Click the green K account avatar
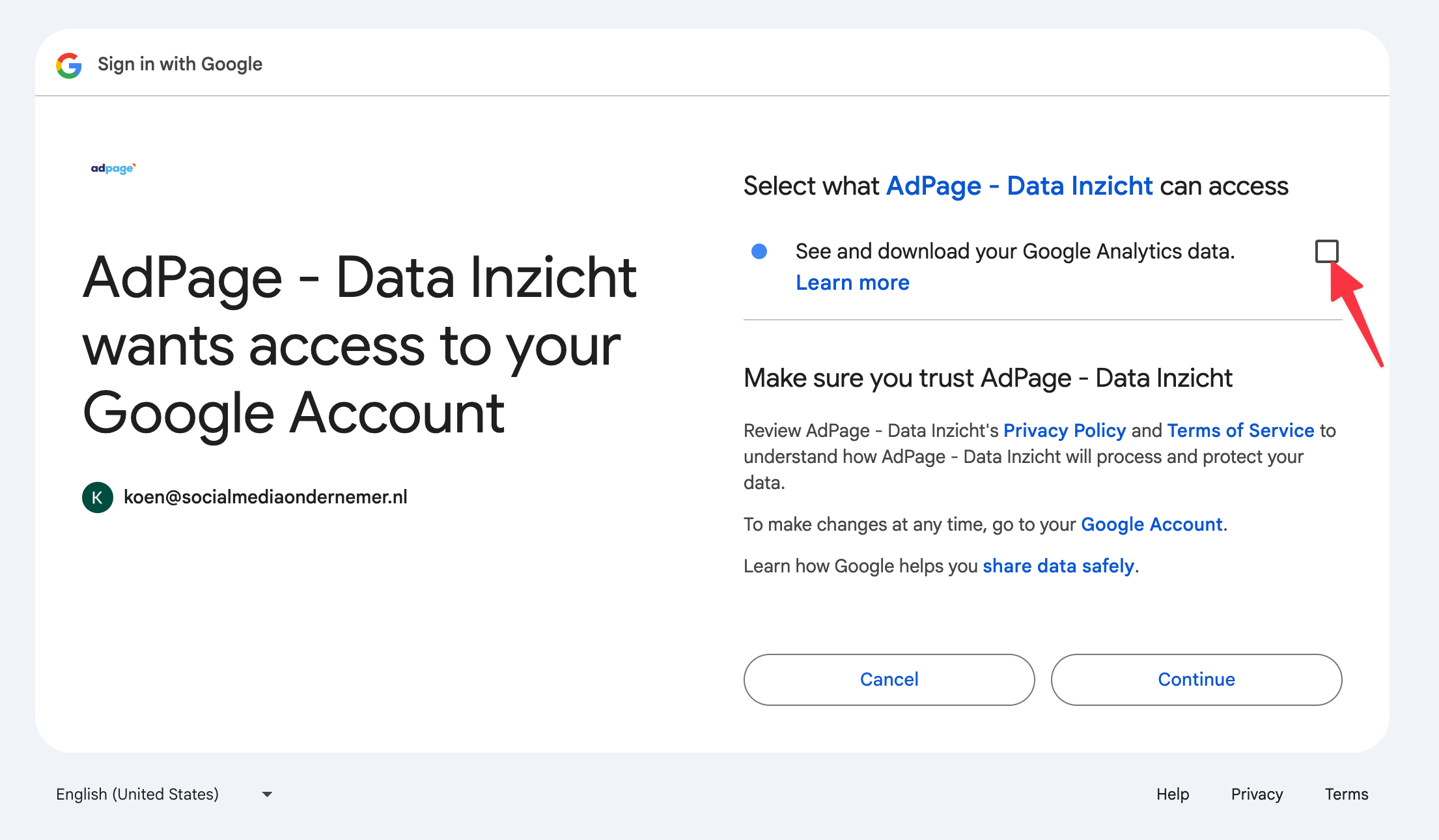Viewport: 1439px width, 840px height. 98,497
